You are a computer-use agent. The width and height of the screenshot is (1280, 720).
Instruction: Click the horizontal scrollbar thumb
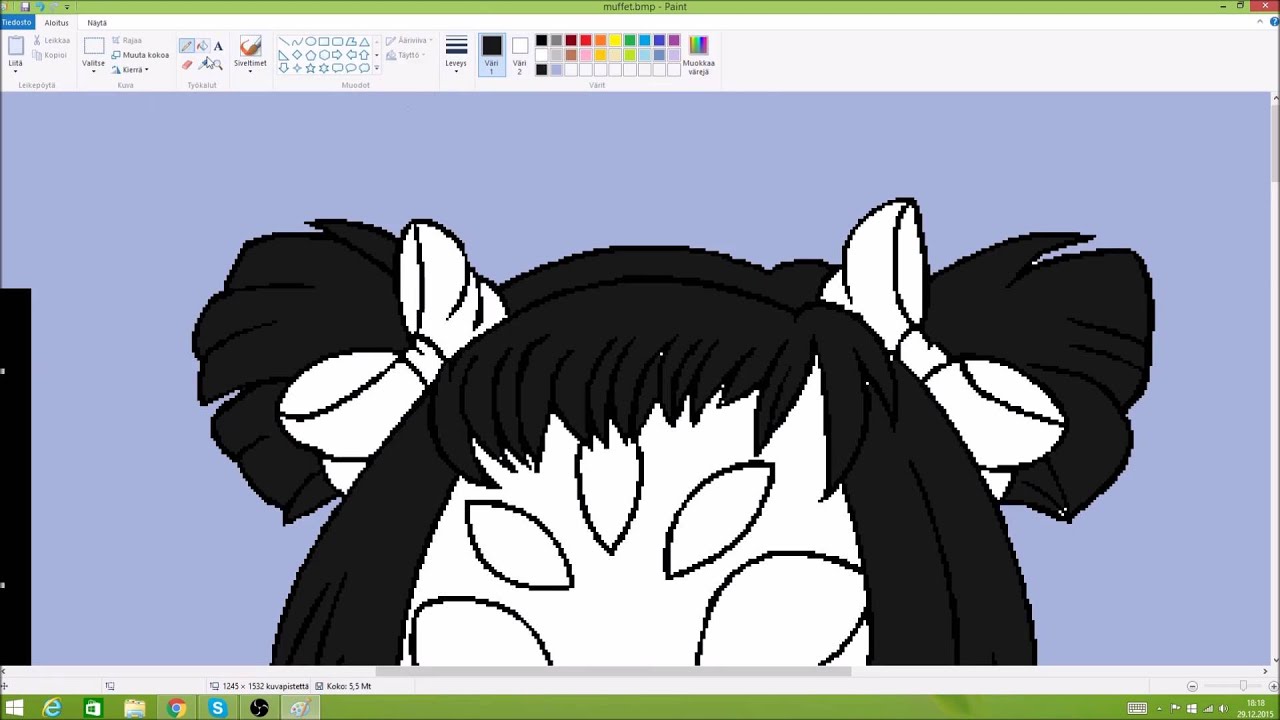click(613, 671)
